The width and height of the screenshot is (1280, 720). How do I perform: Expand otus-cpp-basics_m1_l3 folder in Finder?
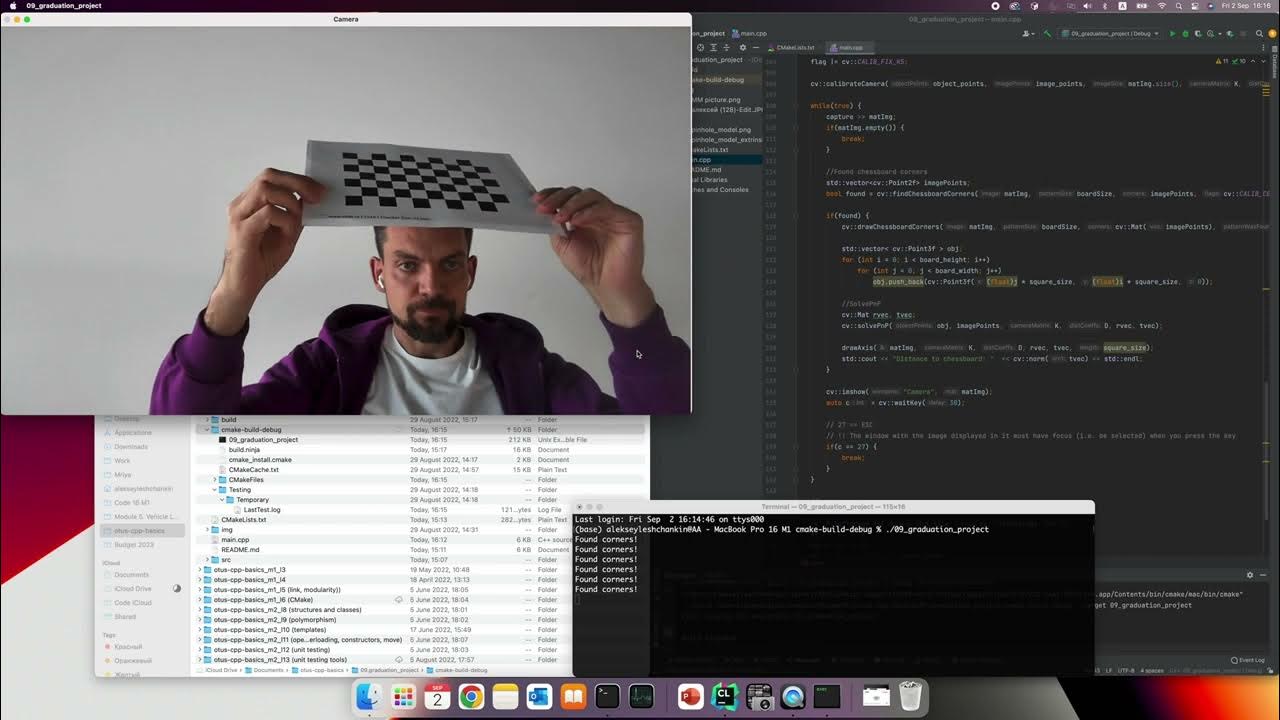199,570
